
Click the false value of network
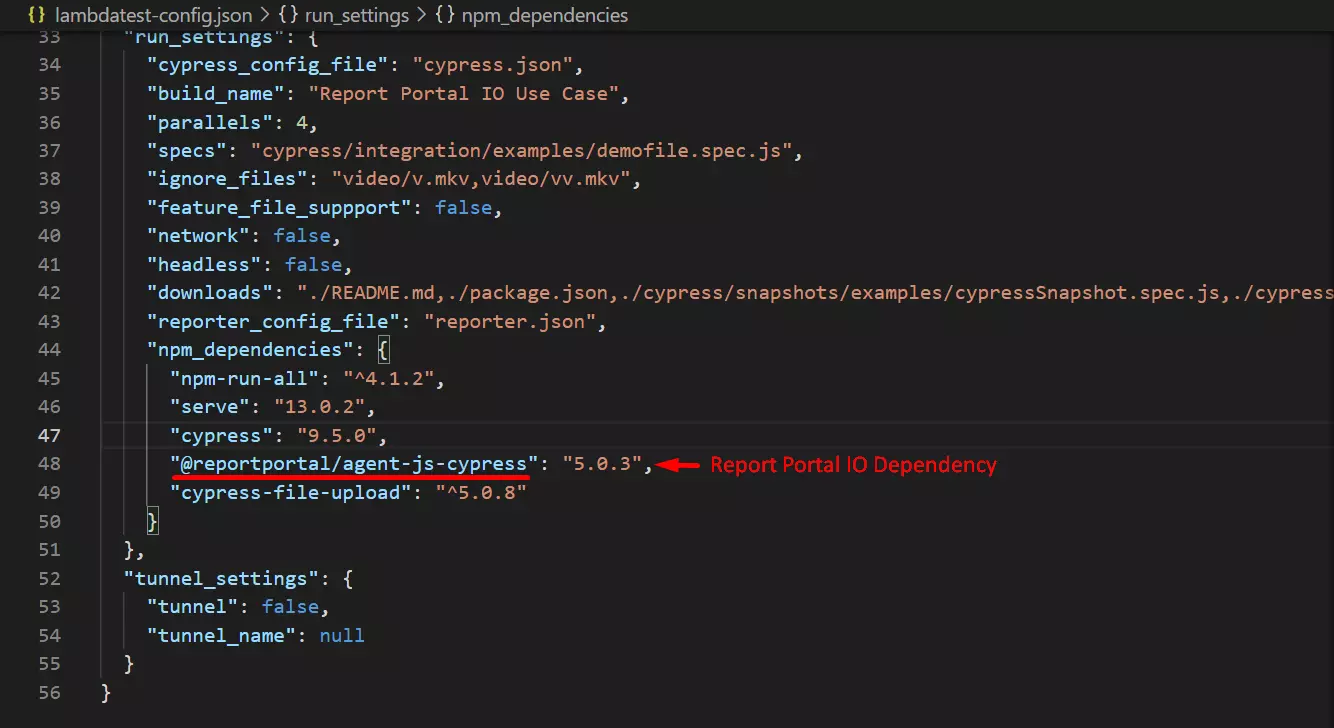tap(301, 236)
